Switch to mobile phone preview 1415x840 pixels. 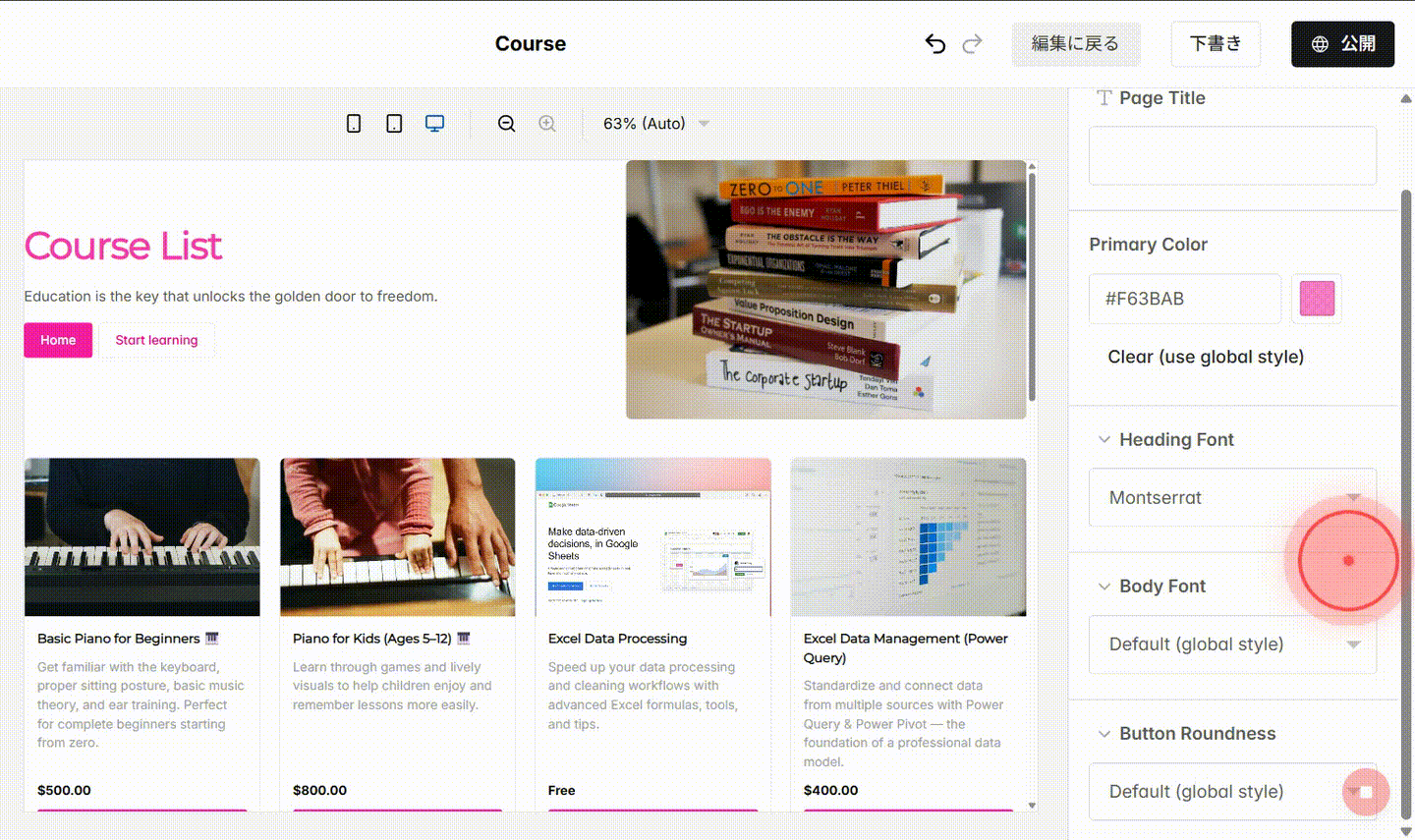(354, 124)
